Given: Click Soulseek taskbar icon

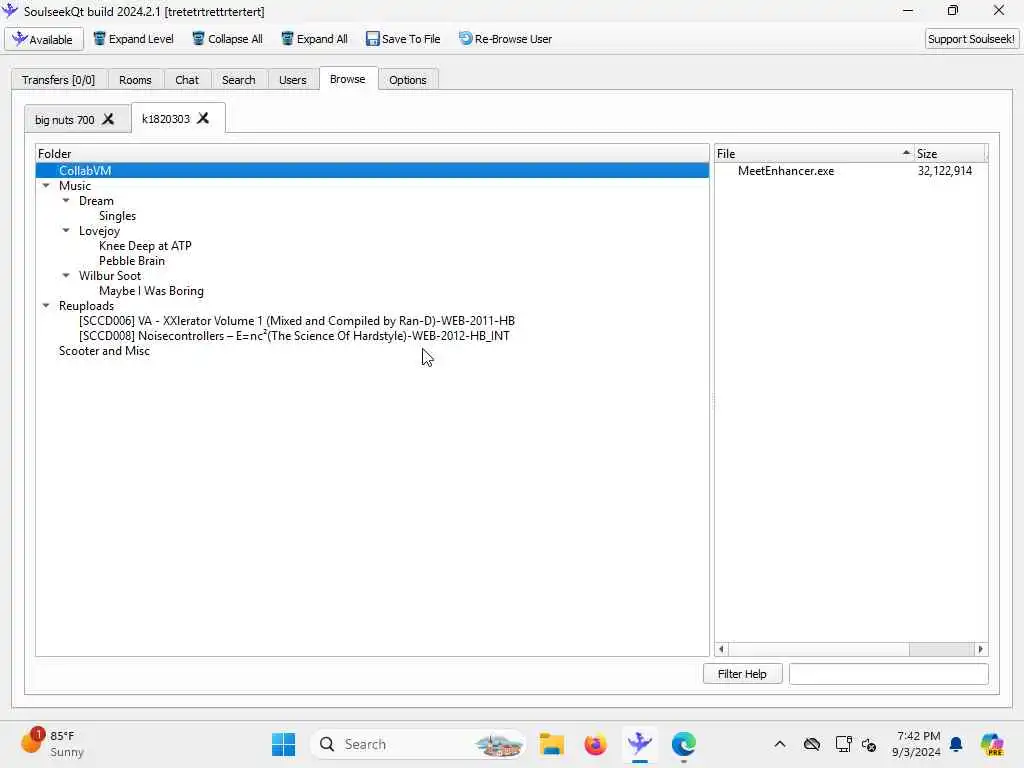Looking at the screenshot, I should tap(640, 744).
